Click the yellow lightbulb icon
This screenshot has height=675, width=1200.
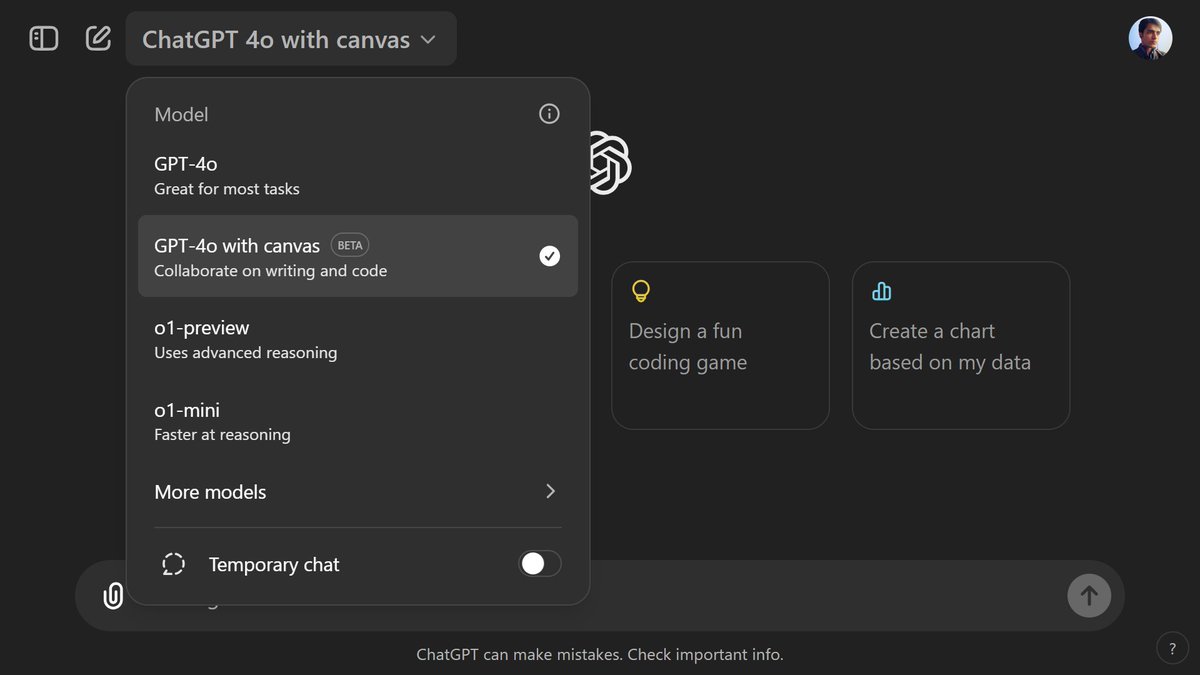[641, 291]
